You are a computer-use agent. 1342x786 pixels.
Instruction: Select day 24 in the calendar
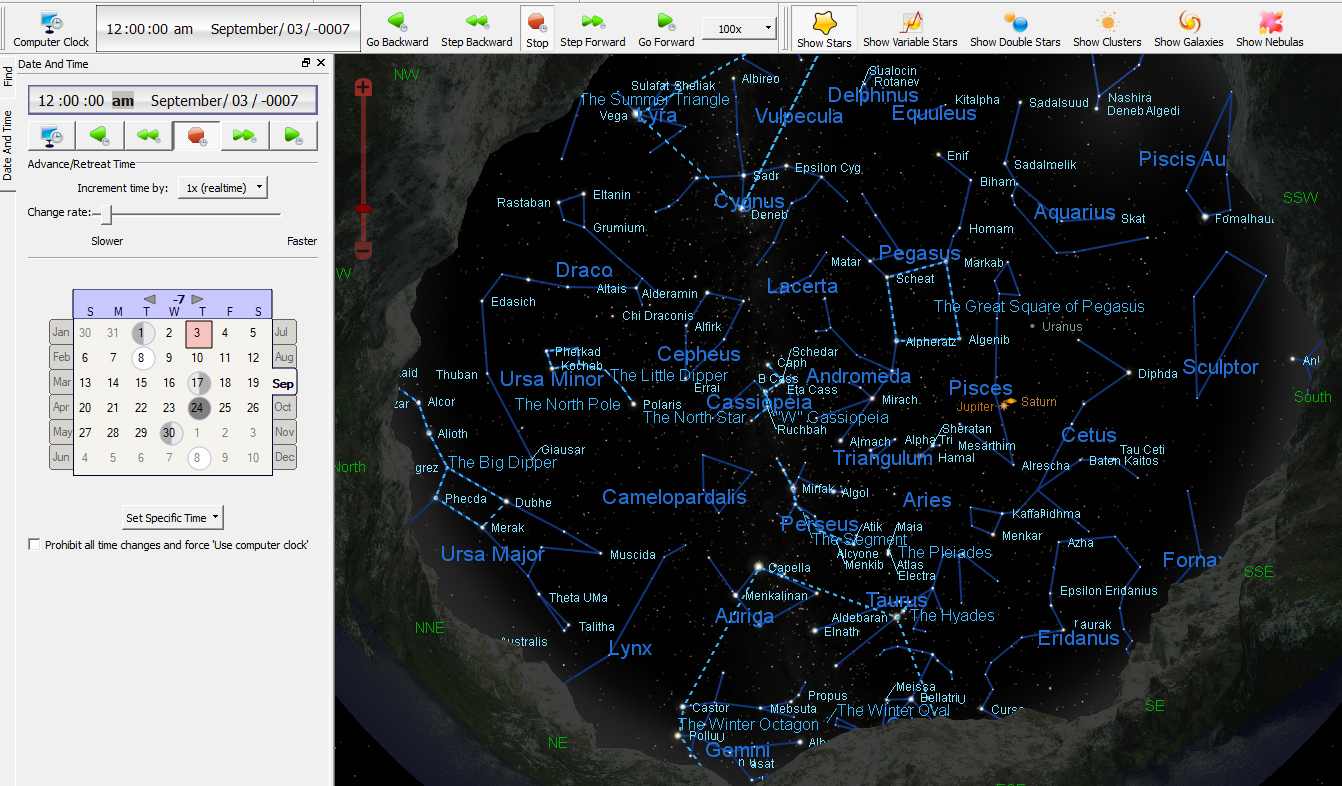198,408
